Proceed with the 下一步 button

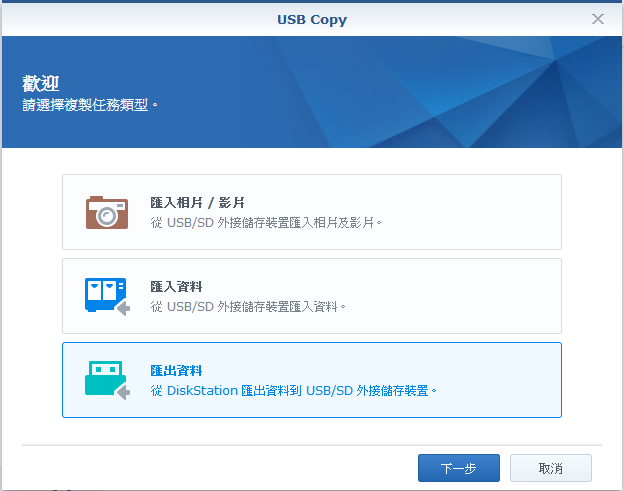458,468
